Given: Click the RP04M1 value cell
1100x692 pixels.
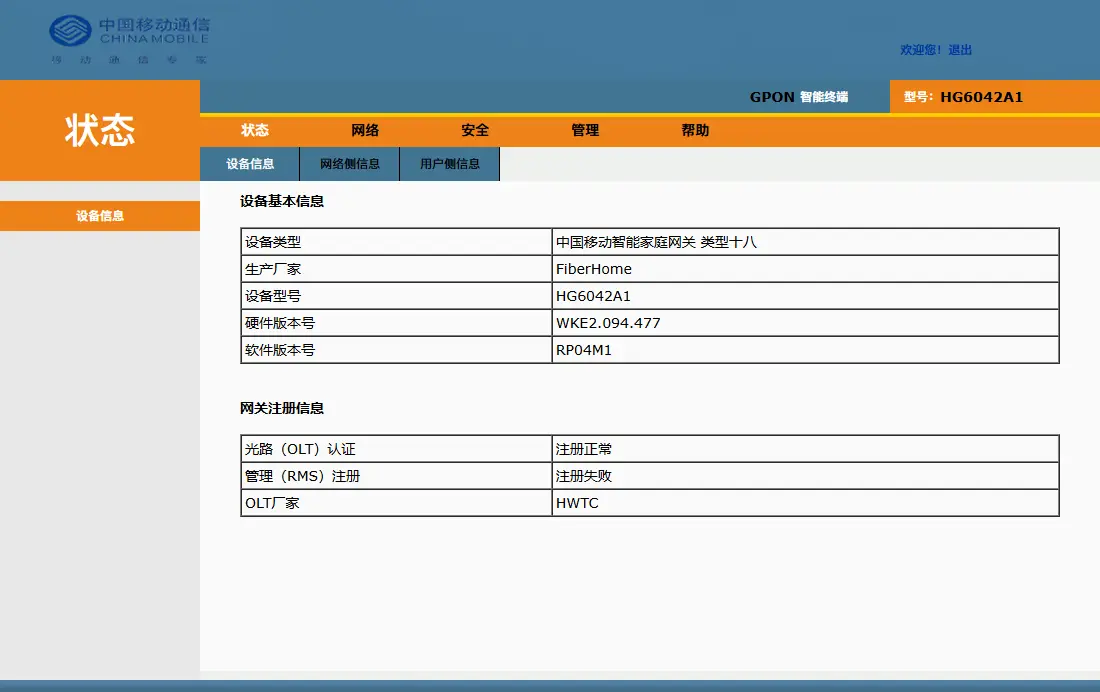Looking at the screenshot, I should pyautogui.click(x=805, y=350).
